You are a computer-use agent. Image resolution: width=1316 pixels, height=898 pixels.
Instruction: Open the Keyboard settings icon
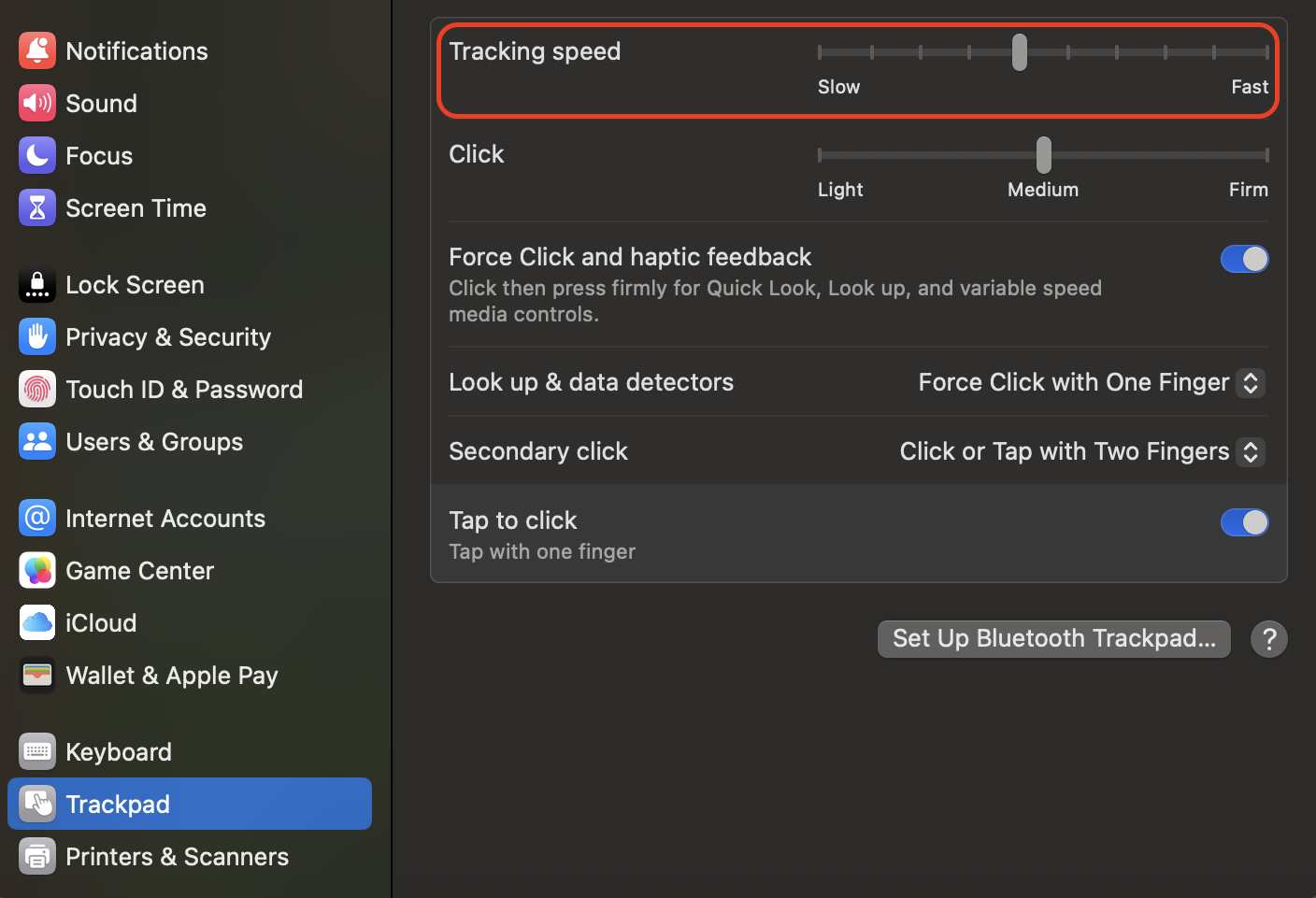(x=37, y=751)
